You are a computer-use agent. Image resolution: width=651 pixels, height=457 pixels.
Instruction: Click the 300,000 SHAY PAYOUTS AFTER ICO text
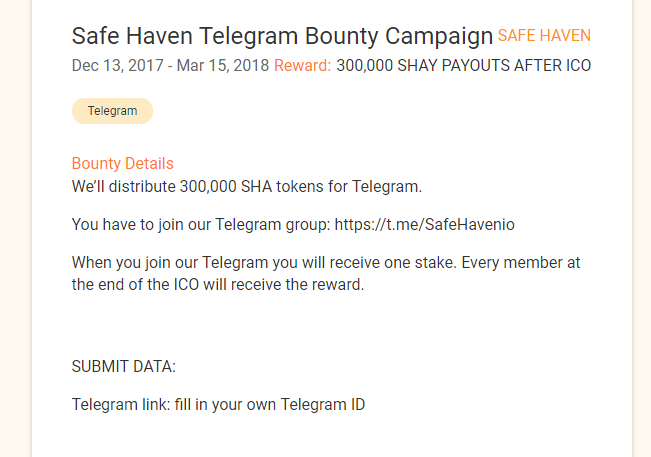(x=464, y=66)
